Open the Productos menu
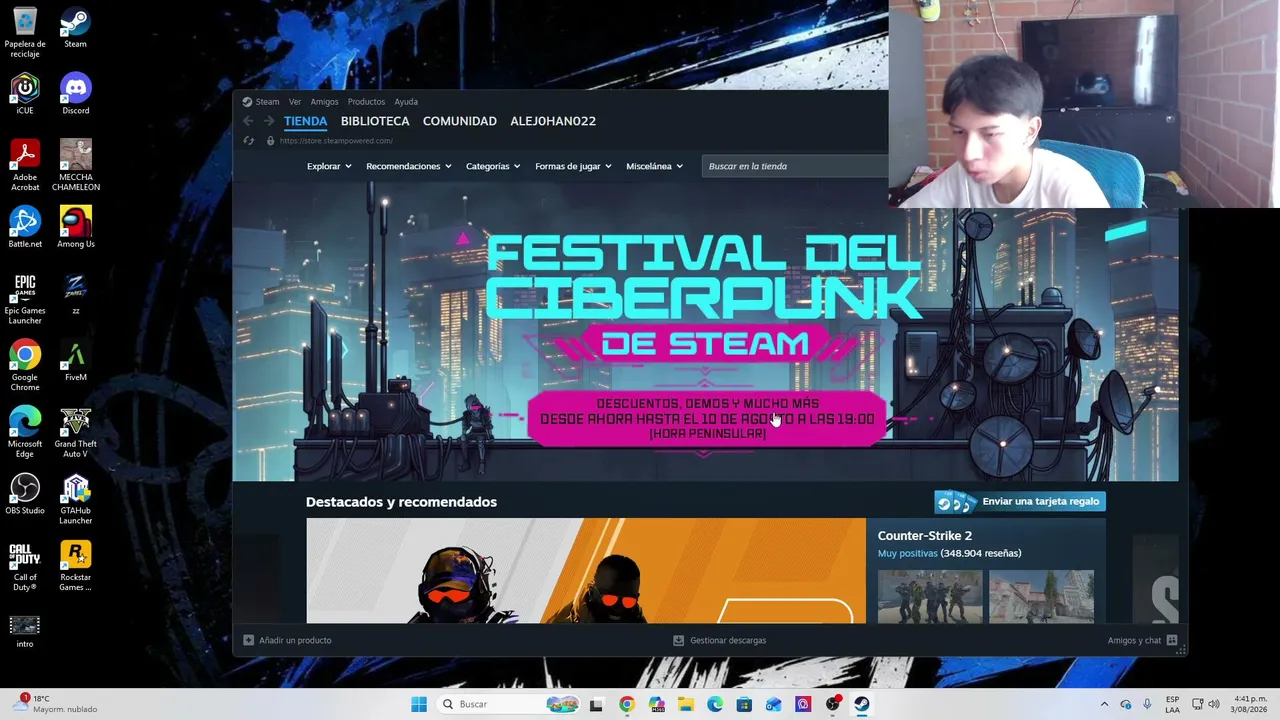This screenshot has height=720, width=1280. pyautogui.click(x=366, y=101)
